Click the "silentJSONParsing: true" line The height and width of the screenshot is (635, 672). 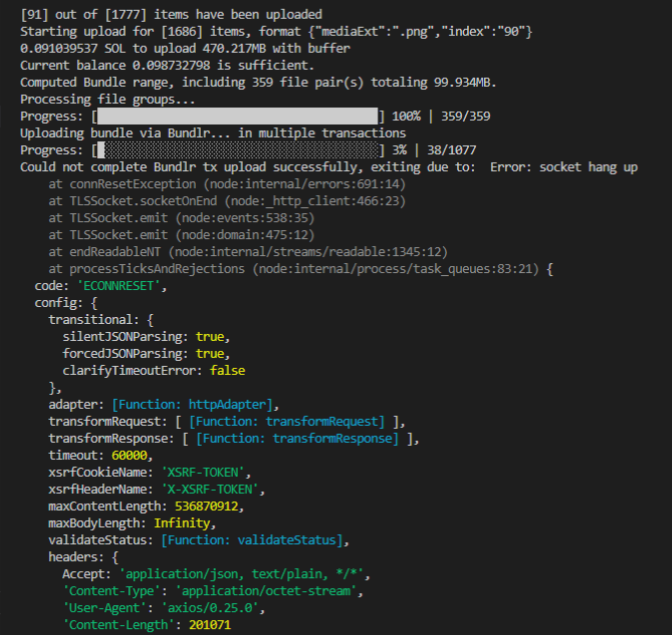[146, 337]
